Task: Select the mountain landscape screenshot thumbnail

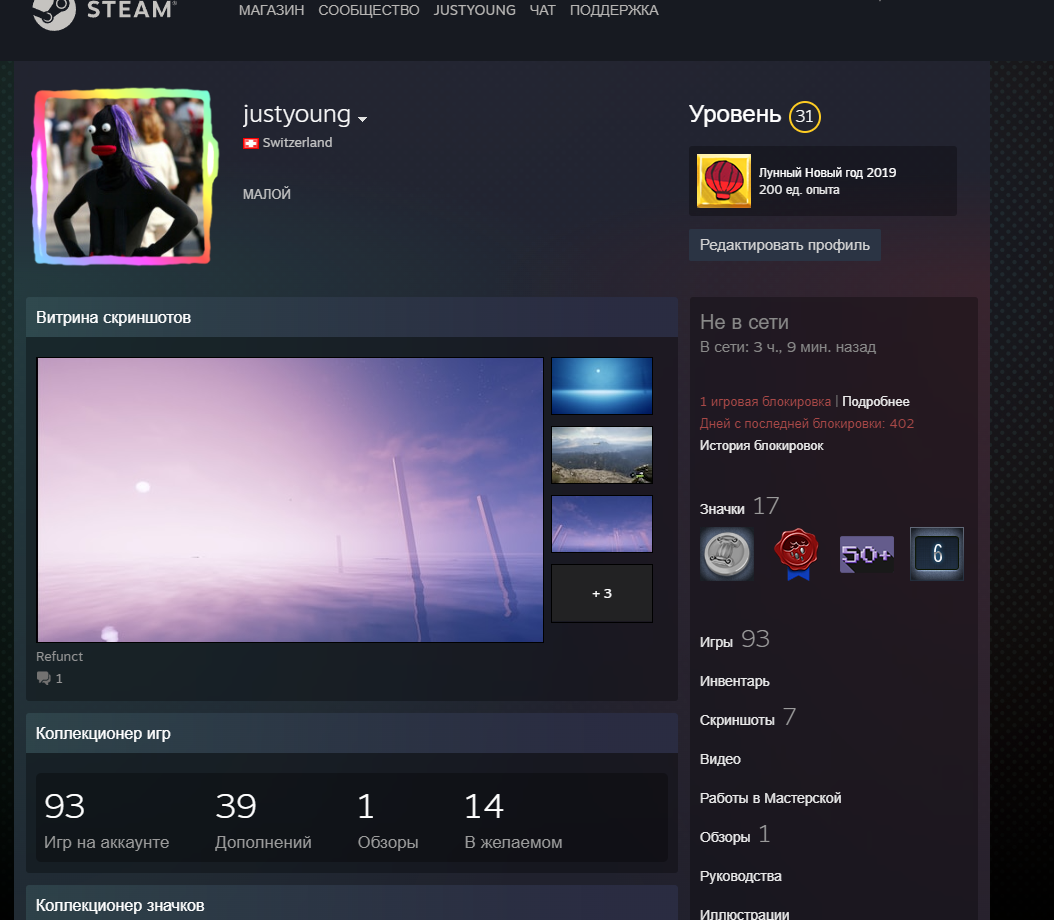Action: tap(601, 454)
